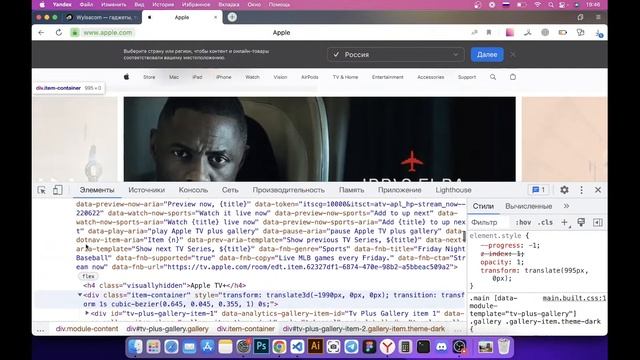Open the Lighthouse tab
This screenshot has width=640, height=360.
point(453,190)
